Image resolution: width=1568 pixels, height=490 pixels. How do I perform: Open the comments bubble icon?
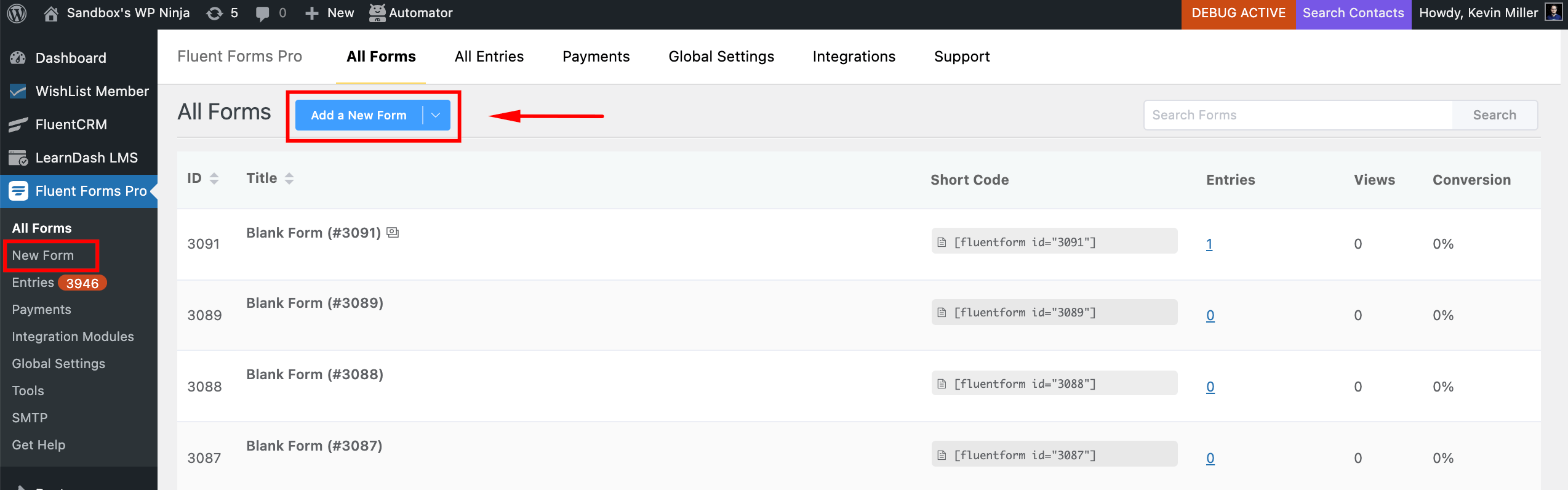(x=263, y=14)
